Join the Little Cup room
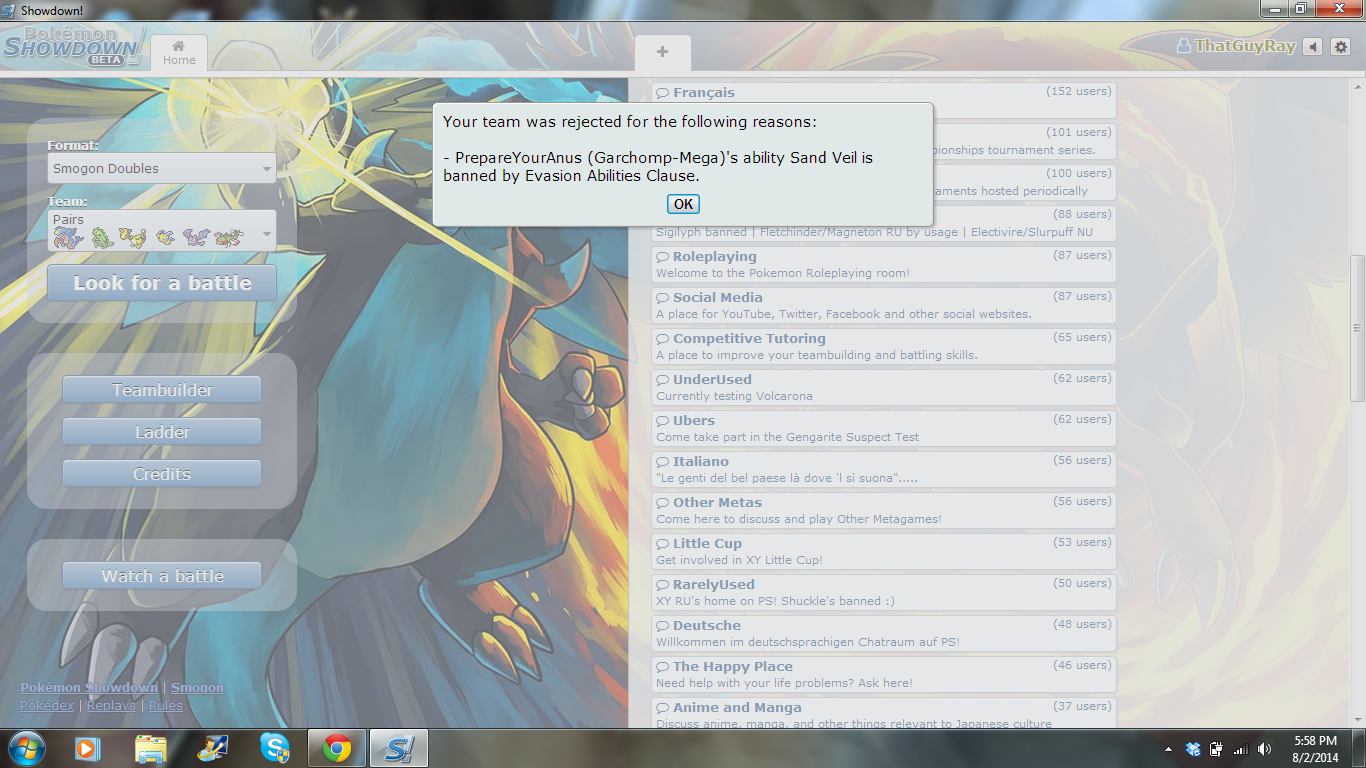 tap(883, 551)
